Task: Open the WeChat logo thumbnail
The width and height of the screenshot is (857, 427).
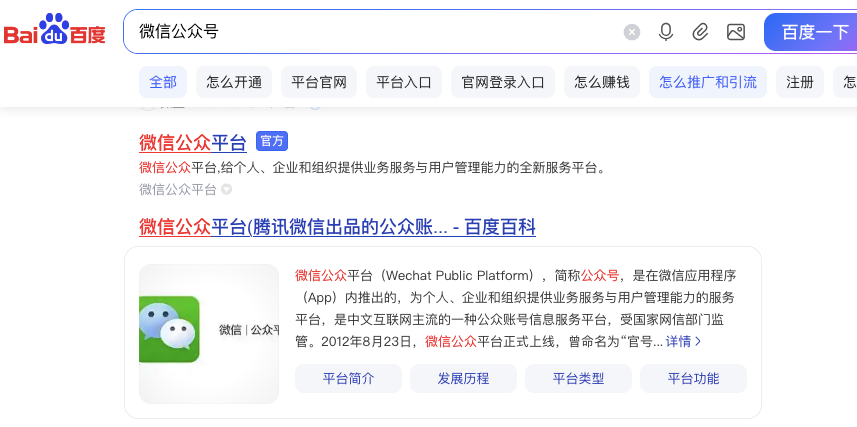Action: point(209,334)
